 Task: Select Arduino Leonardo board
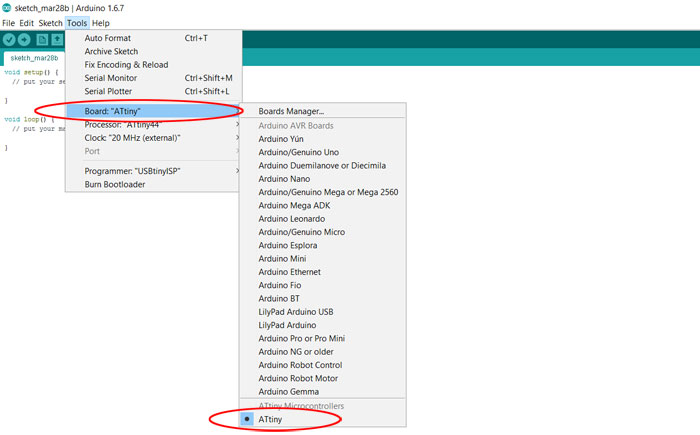[323, 219]
